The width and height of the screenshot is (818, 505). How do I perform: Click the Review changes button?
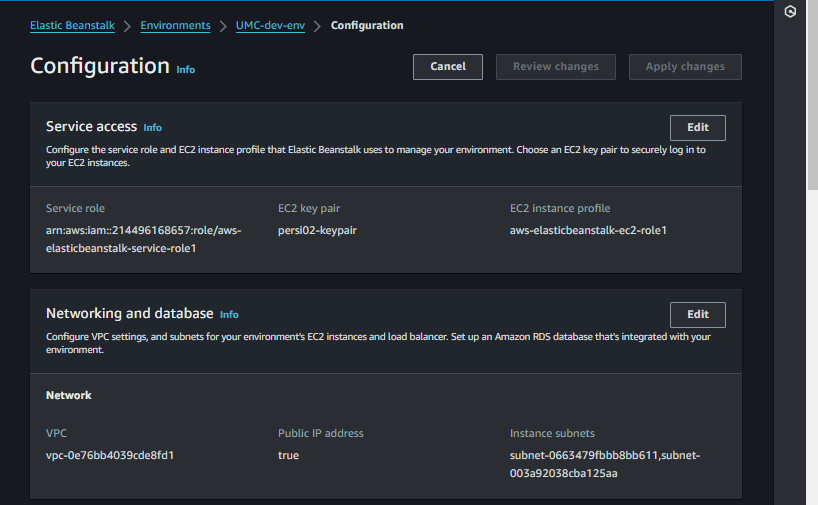click(556, 67)
